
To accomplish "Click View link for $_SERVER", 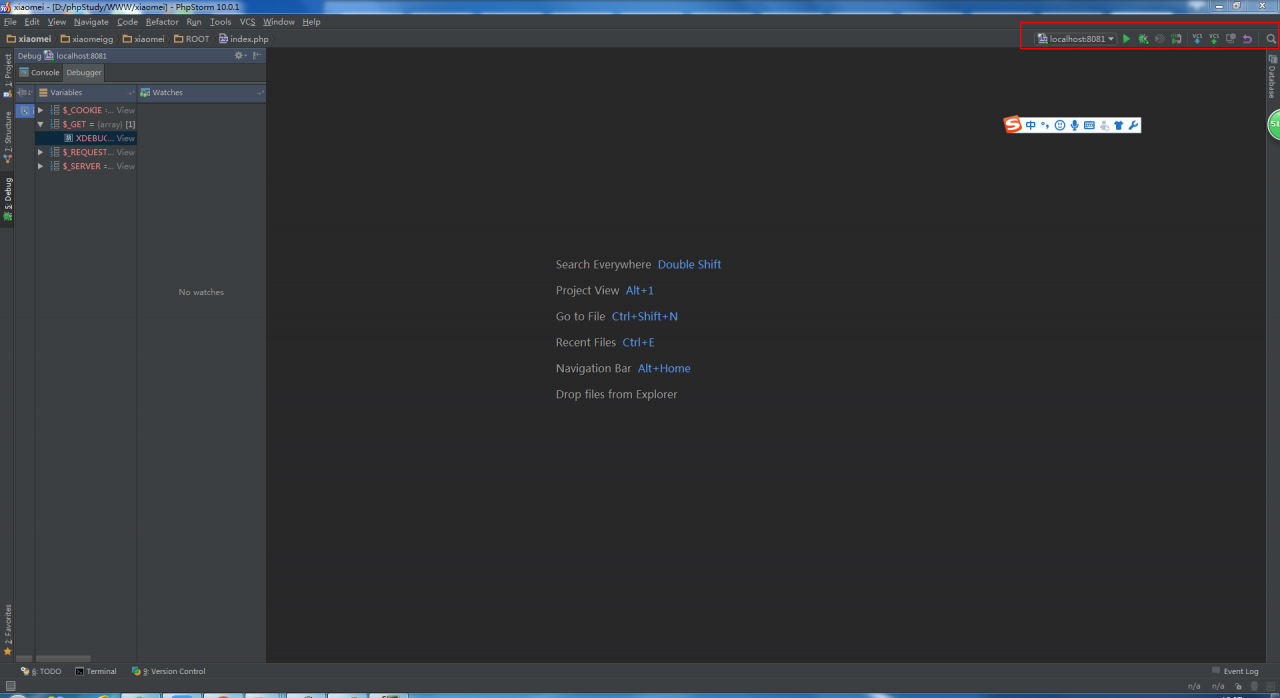I will 125,166.
